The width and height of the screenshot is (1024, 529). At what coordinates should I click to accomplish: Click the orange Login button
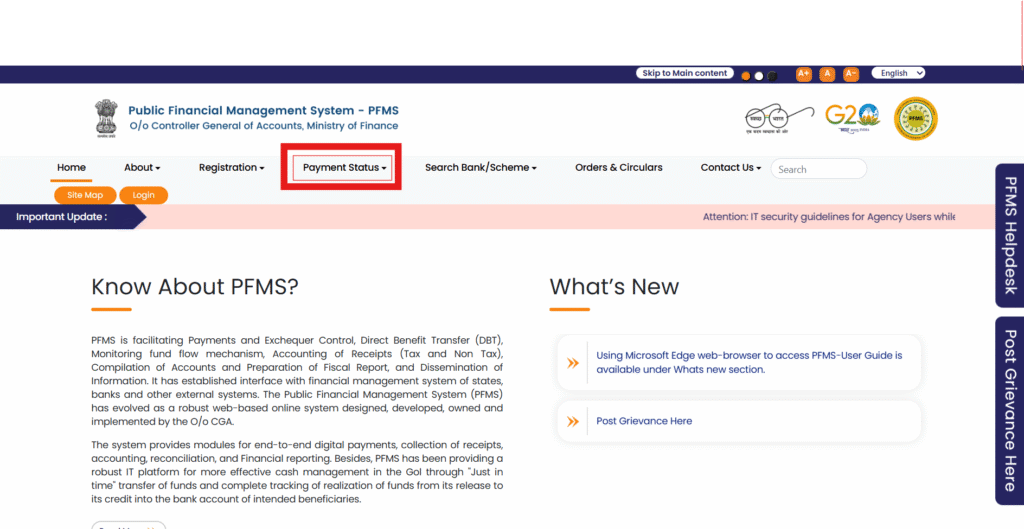pyautogui.click(x=144, y=195)
